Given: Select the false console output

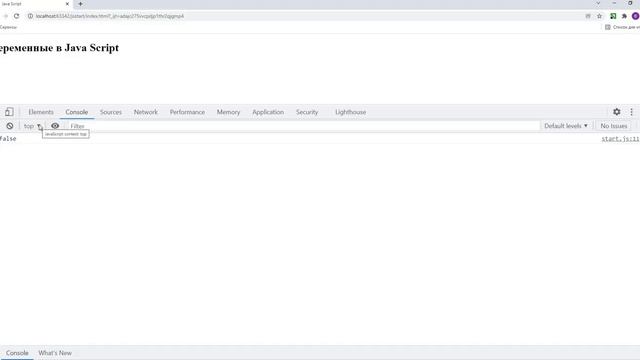Looking at the screenshot, I should coord(8,139).
